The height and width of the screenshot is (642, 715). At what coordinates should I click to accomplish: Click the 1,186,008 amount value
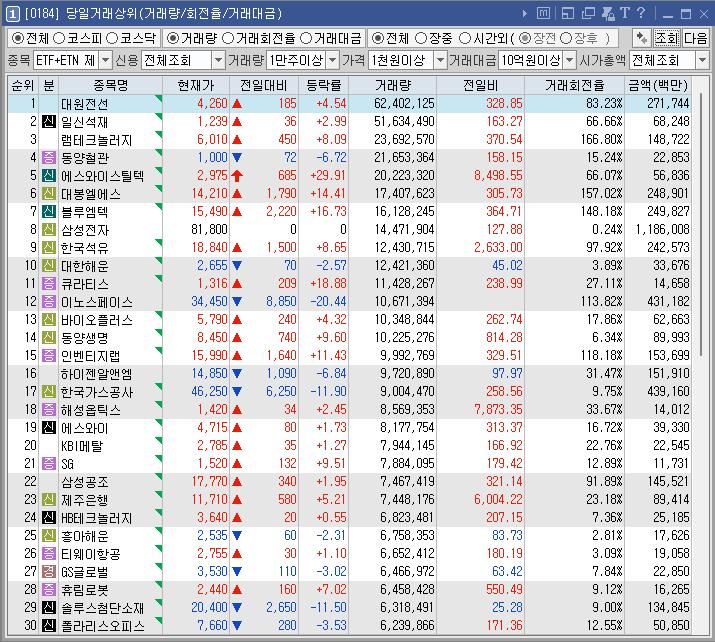tap(663, 229)
